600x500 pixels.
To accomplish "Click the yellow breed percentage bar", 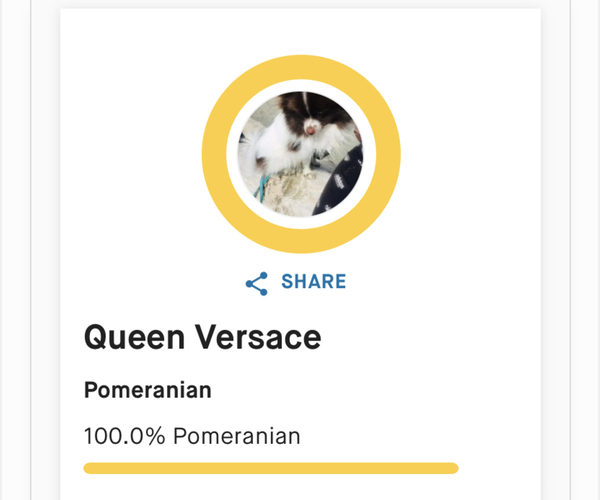I will (x=271, y=468).
